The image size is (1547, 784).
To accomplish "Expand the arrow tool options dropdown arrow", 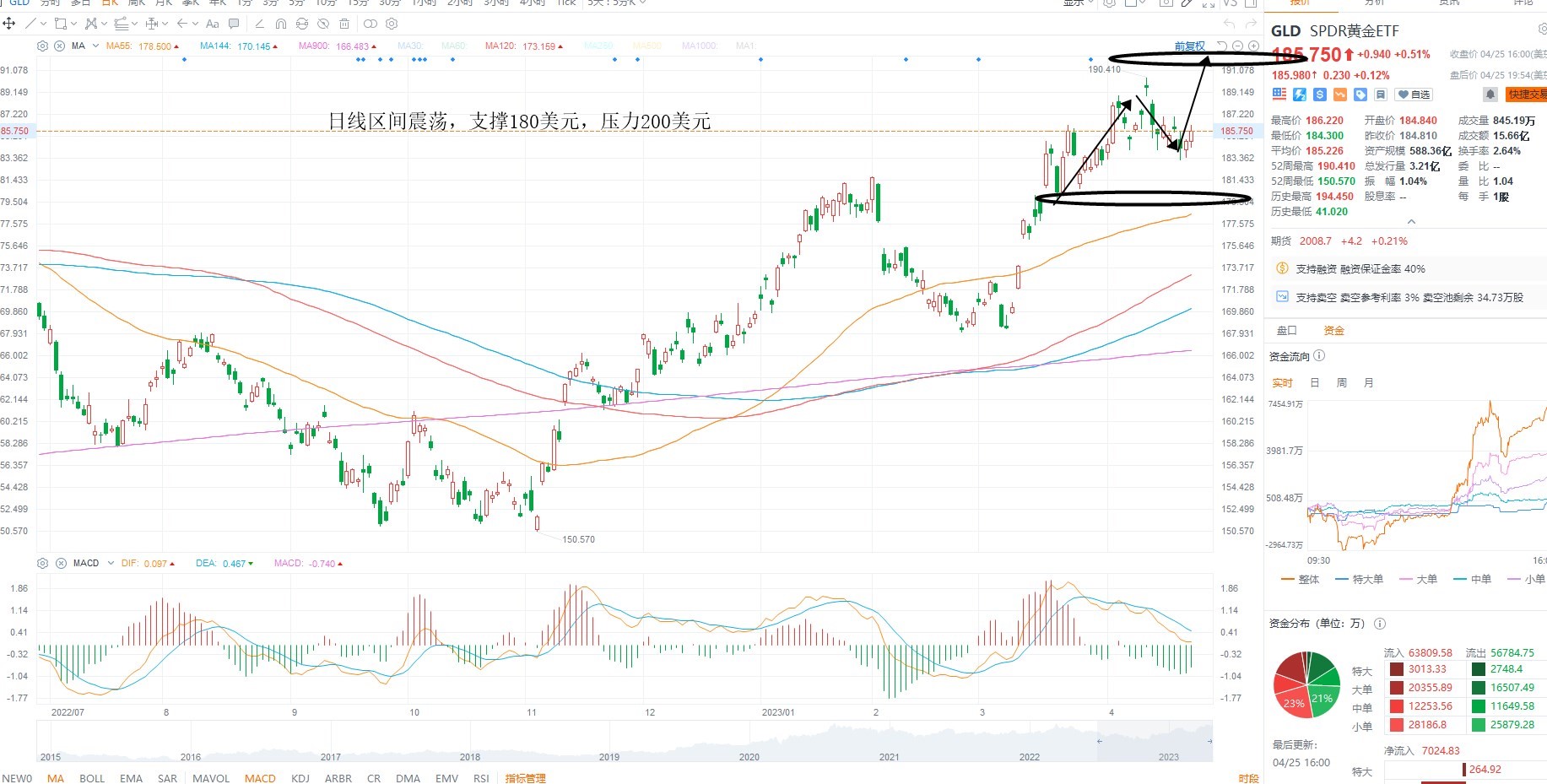I will tap(195, 24).
